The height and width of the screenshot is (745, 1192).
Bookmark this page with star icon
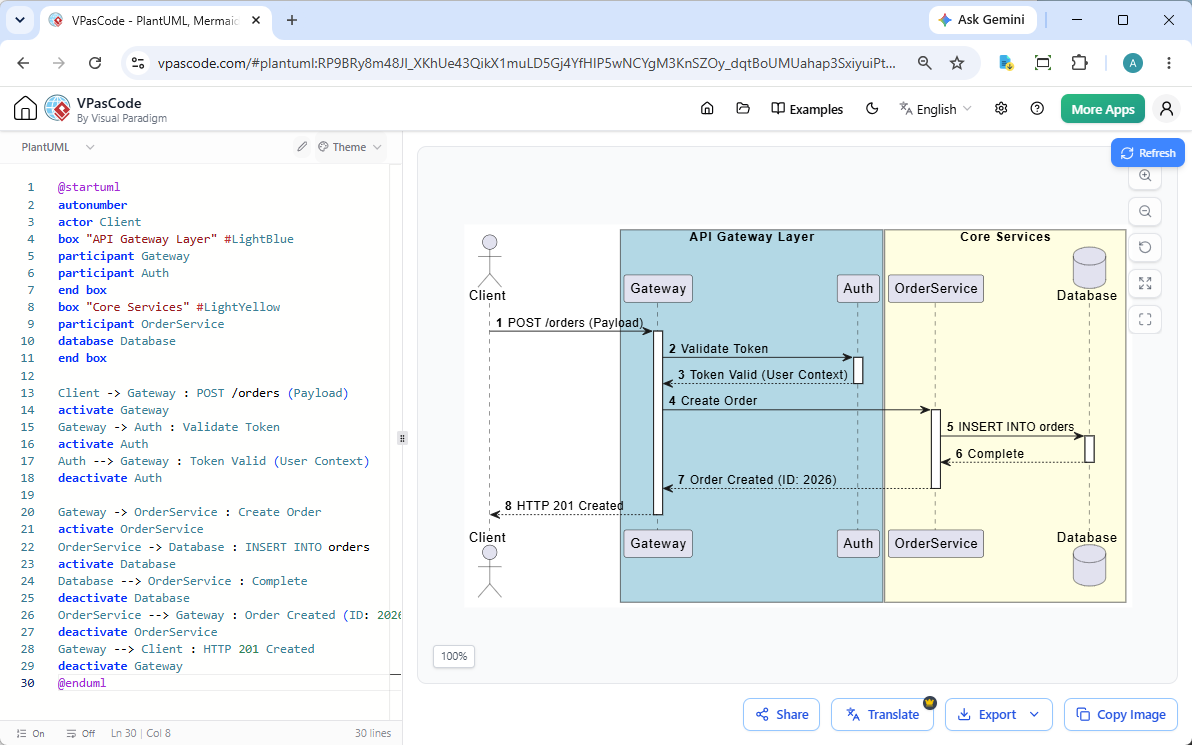[x=957, y=63]
